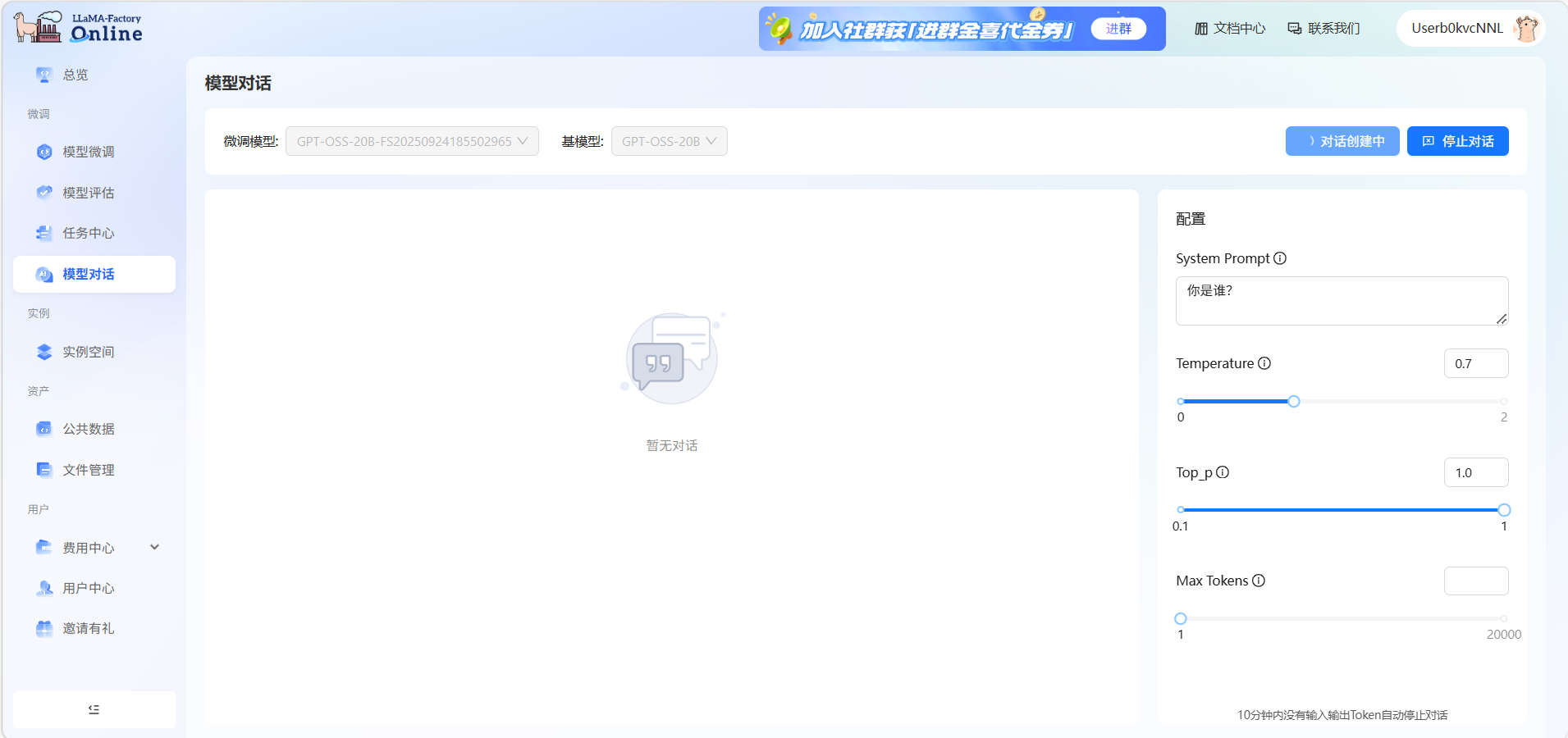Screen dimensions: 1568x738
Task: Open the user avatar profile picture
Action: pos(1525,29)
